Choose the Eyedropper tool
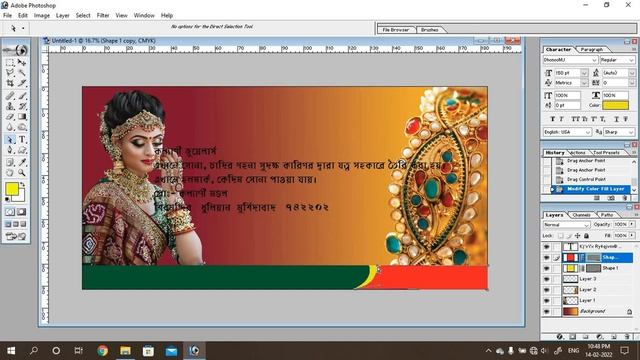The width and height of the screenshot is (640, 360). pyautogui.click(x=22, y=162)
